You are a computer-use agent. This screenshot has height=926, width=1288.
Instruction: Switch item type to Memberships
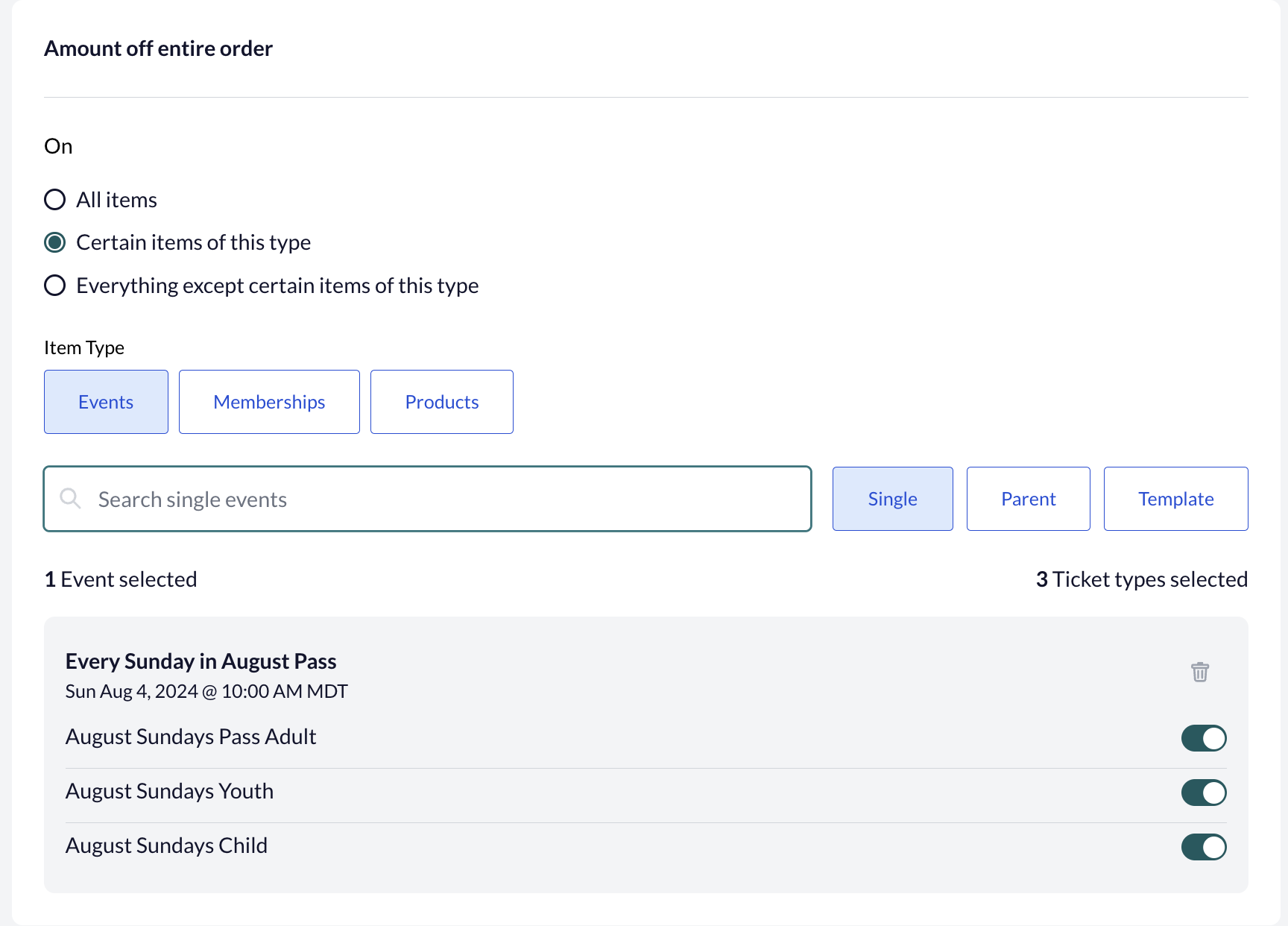pyautogui.click(x=269, y=402)
